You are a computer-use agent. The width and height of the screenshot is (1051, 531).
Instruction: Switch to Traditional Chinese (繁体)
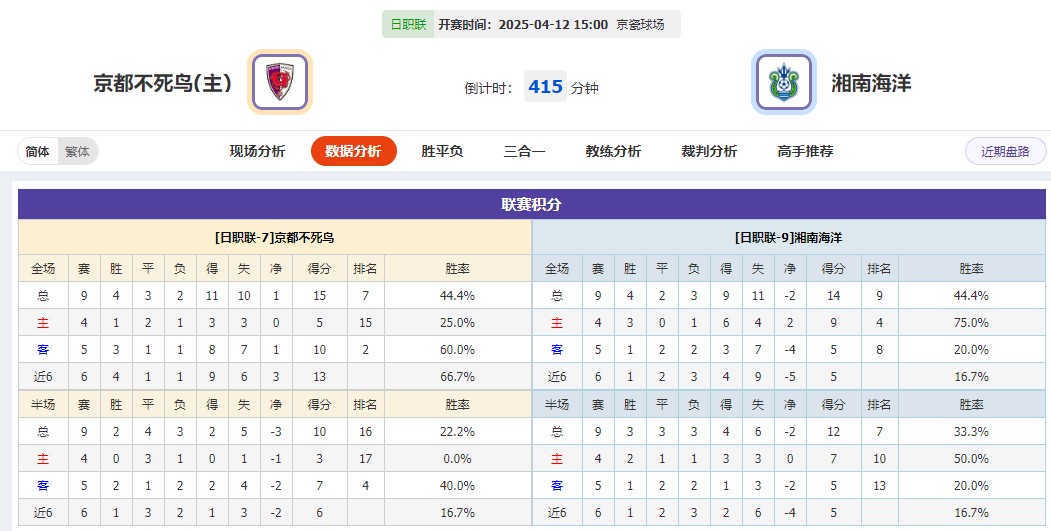(77, 152)
